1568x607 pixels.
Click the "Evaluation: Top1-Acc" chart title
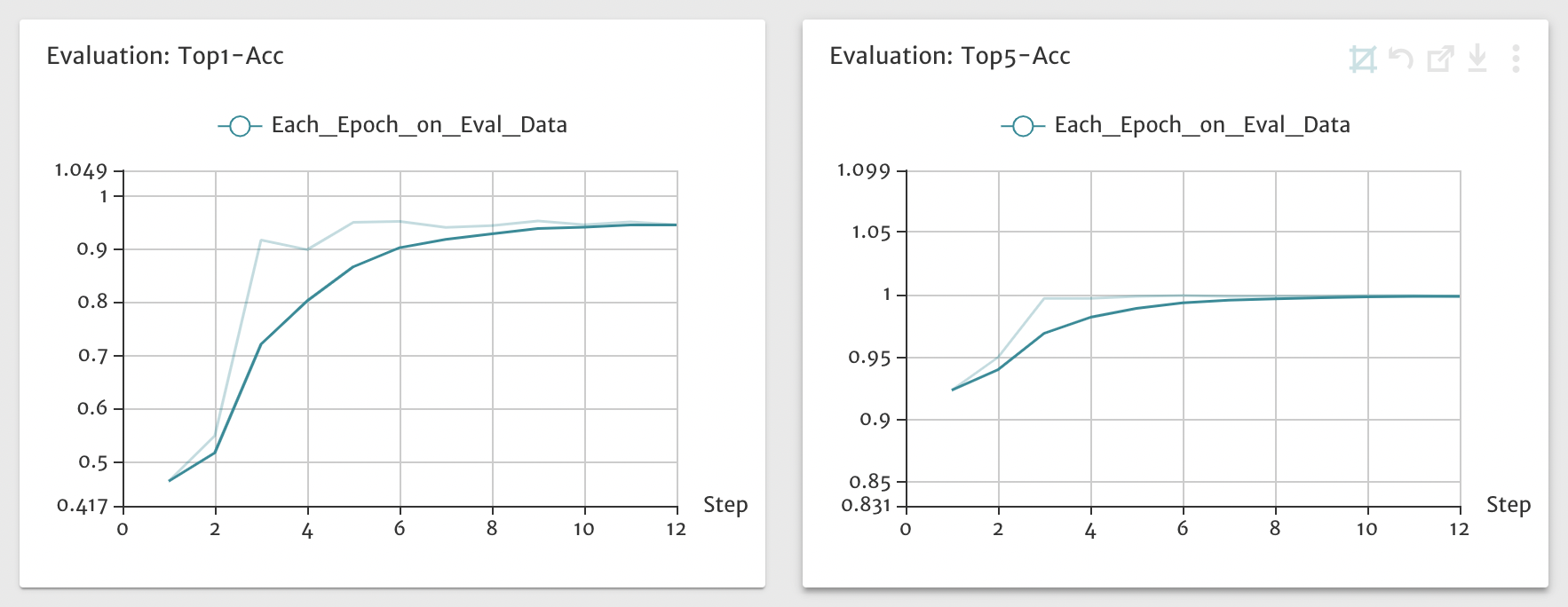(165, 57)
